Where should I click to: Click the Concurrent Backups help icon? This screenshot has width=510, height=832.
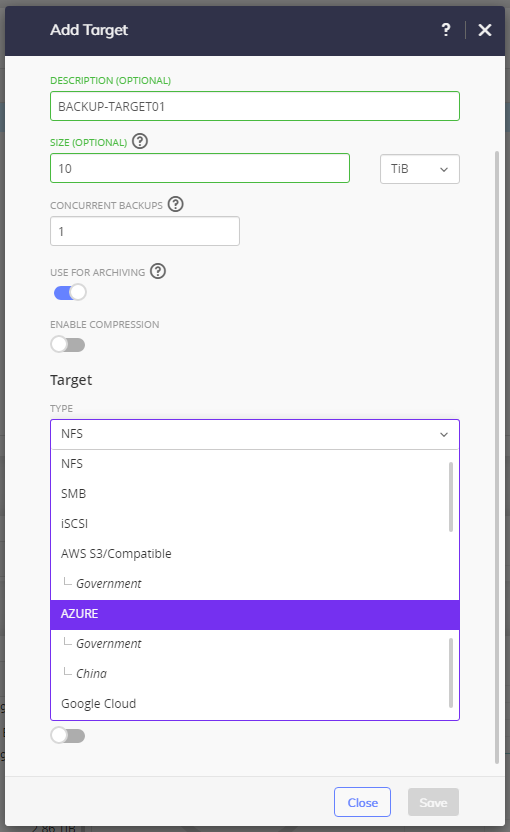tap(176, 204)
